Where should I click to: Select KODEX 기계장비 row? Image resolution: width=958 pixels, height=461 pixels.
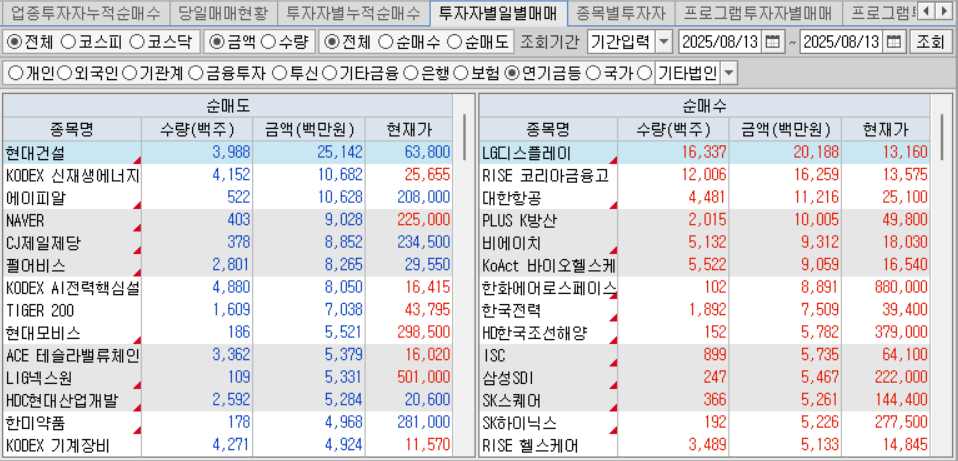(228, 445)
